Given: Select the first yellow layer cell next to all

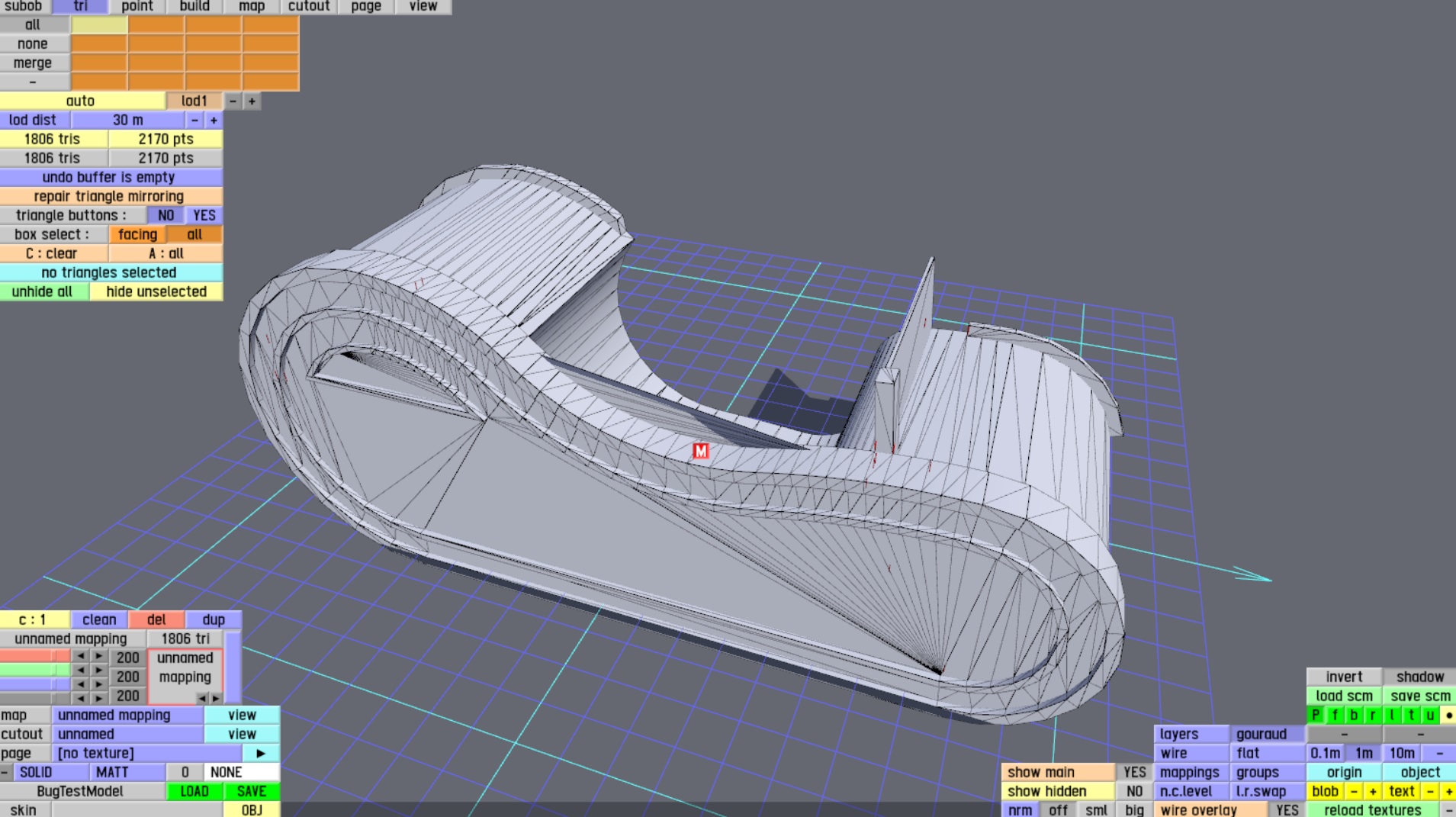Looking at the screenshot, I should coord(99,24).
